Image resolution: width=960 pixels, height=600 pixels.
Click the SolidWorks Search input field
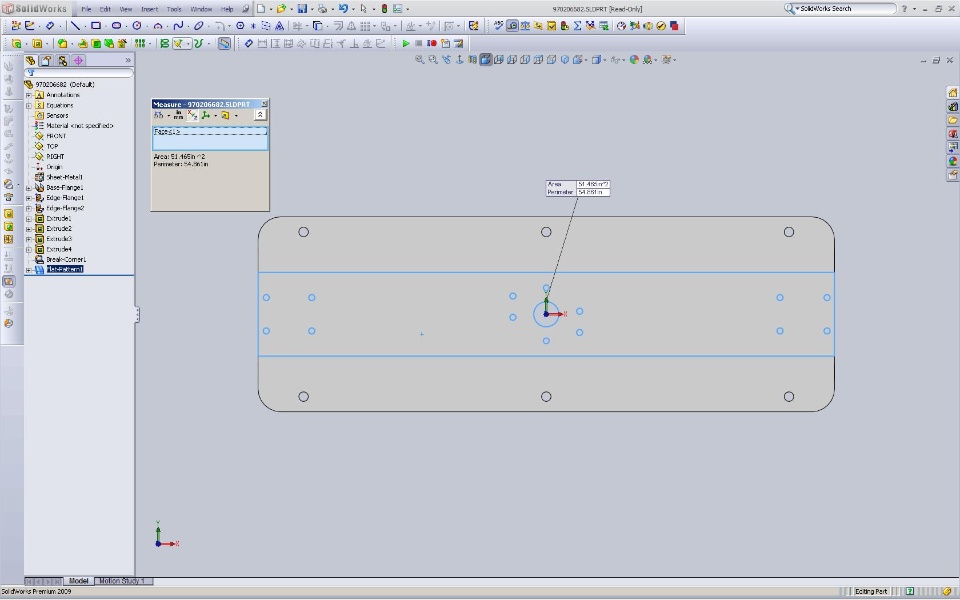click(x=846, y=9)
